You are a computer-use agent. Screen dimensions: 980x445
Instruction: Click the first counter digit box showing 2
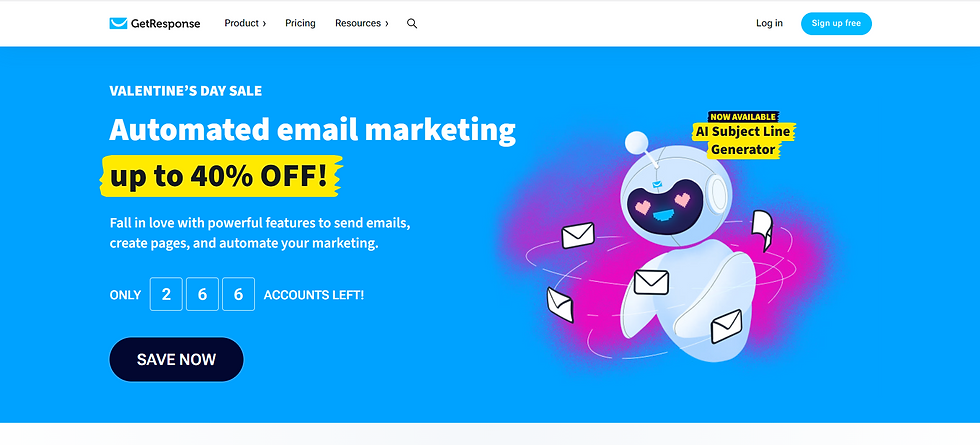coord(166,294)
